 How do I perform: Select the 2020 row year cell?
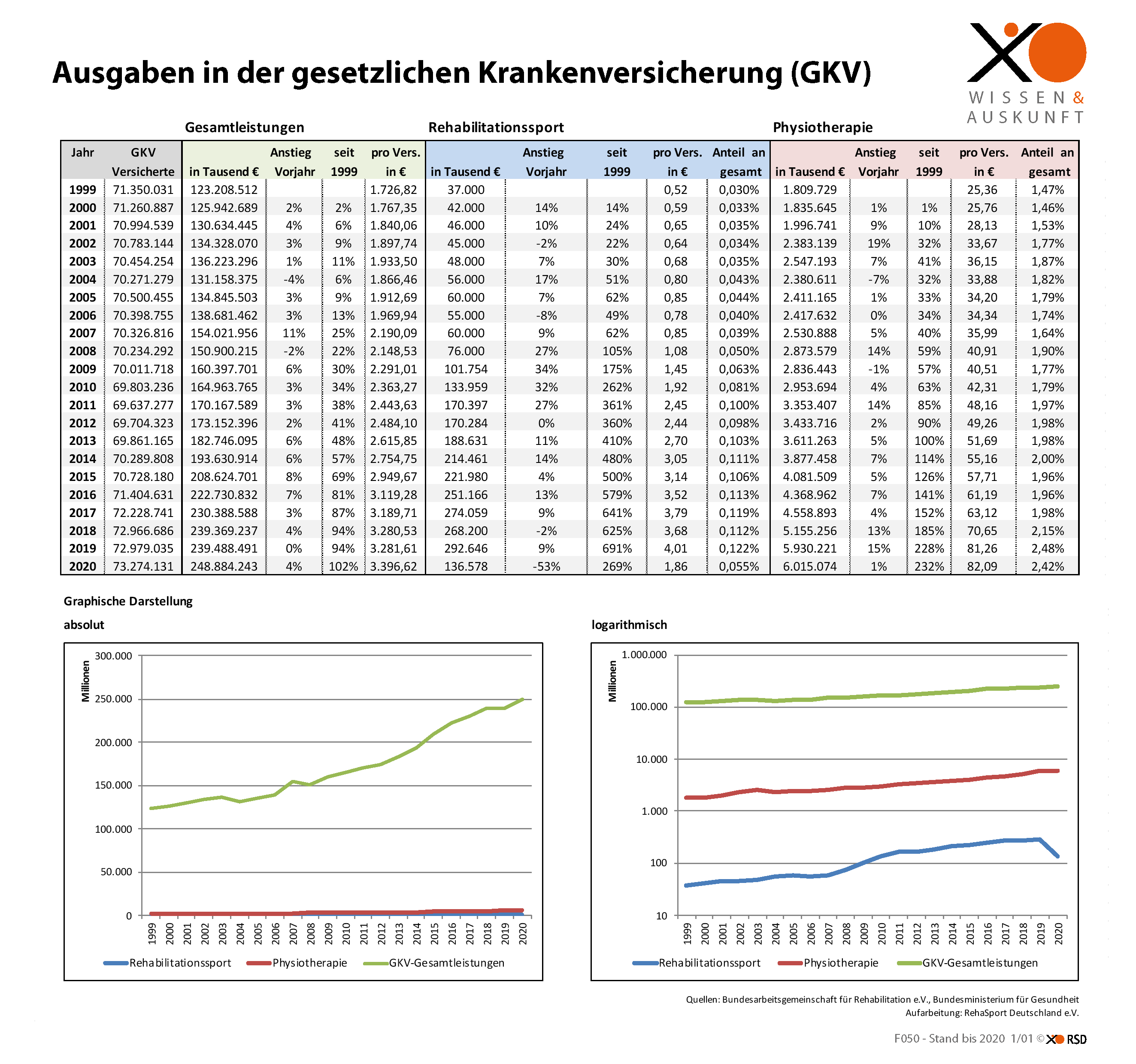tap(82, 567)
